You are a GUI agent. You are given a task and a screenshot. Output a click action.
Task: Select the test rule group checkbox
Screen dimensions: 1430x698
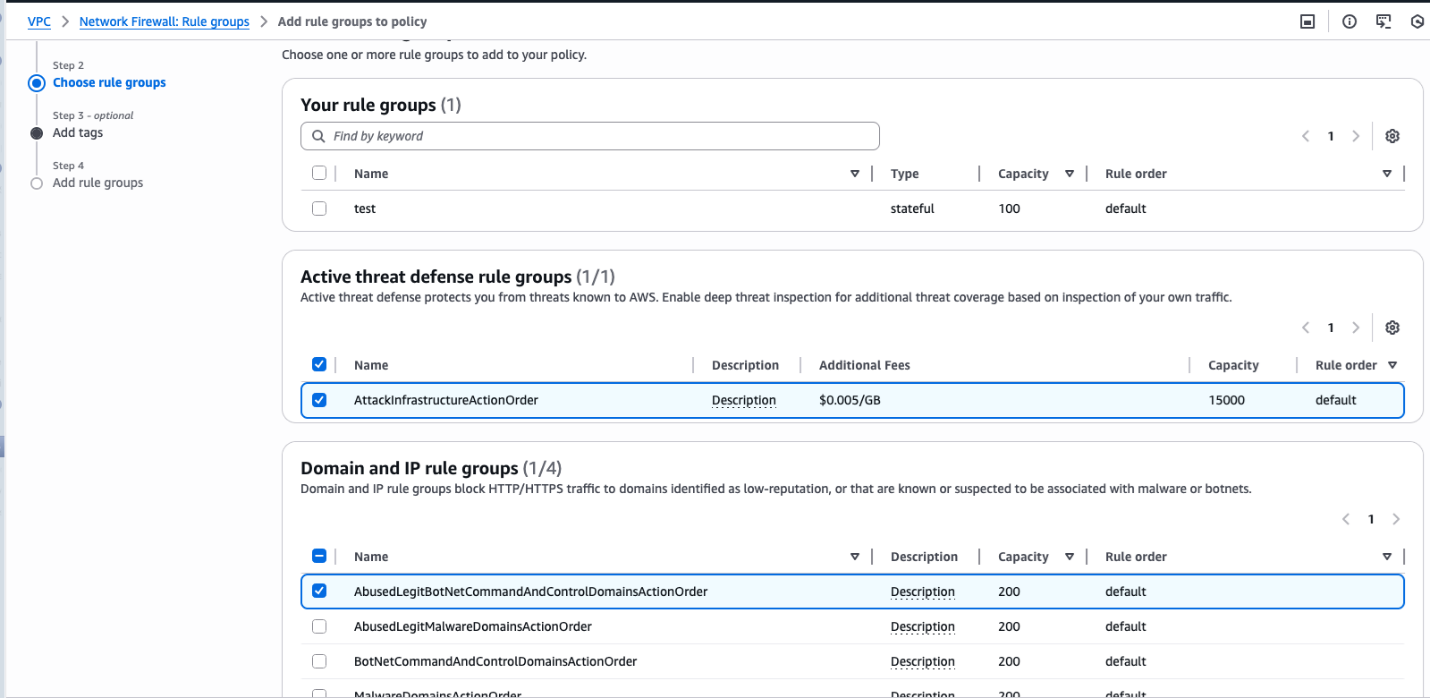319,208
